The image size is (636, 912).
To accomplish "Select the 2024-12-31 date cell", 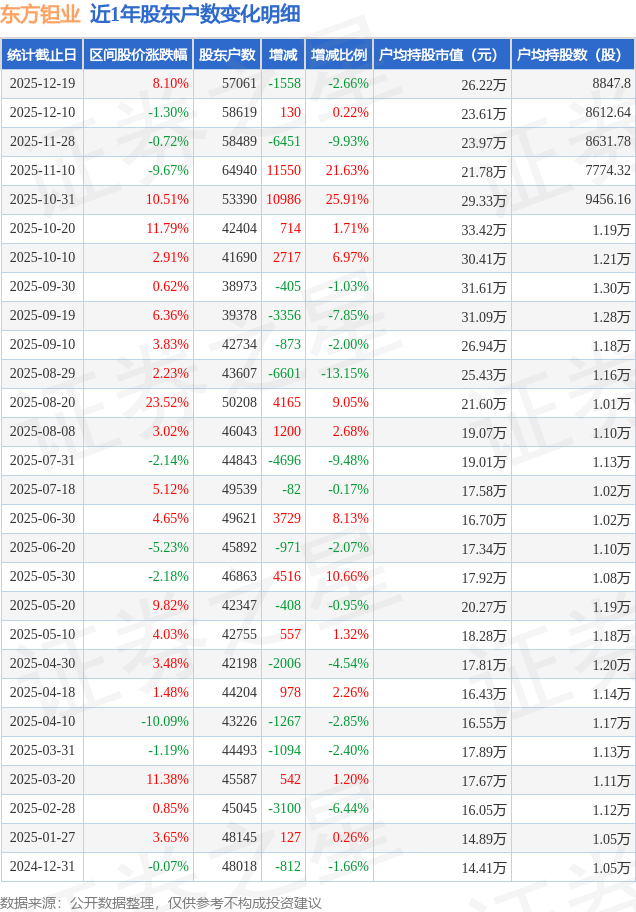I will click(x=42, y=867).
